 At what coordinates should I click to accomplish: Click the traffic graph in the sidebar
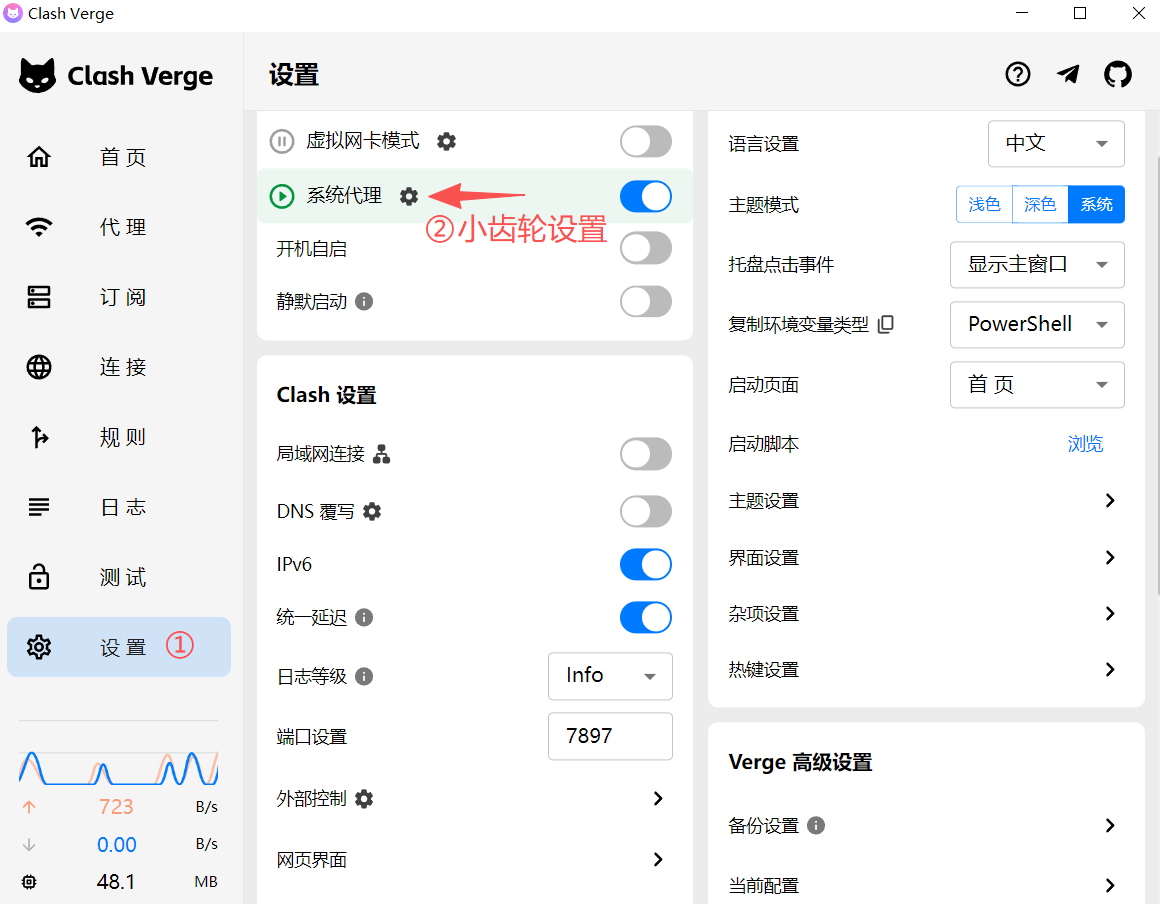pos(118,768)
